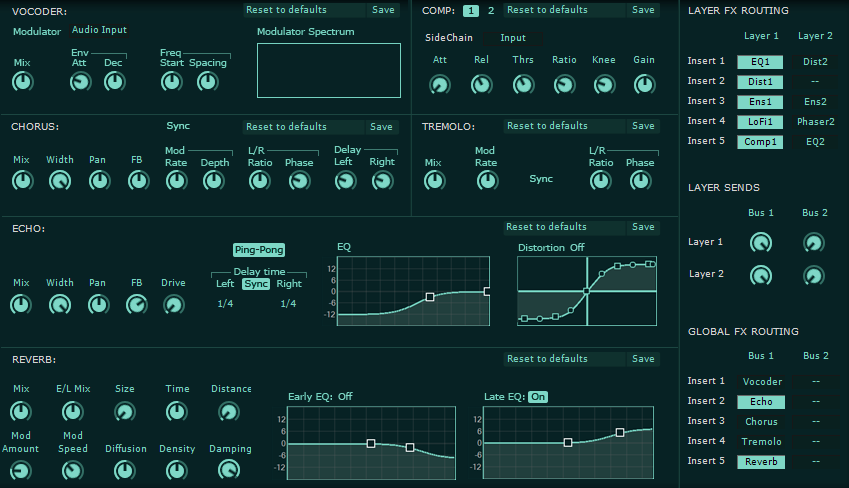
Task: Toggle Reverb Early EQ Off switch
Action: pyautogui.click(x=345, y=396)
